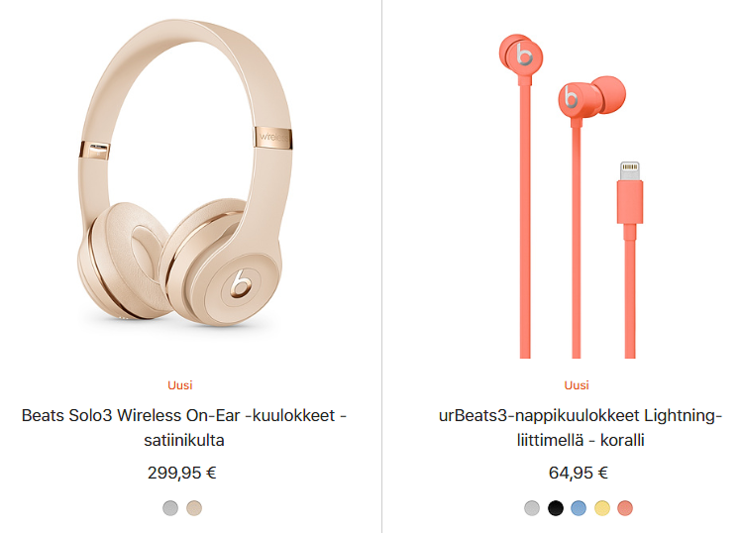Open the urBeats3-nappikuulokkeet Lightning product title link
This screenshot has height=533, width=740.
click(x=580, y=428)
